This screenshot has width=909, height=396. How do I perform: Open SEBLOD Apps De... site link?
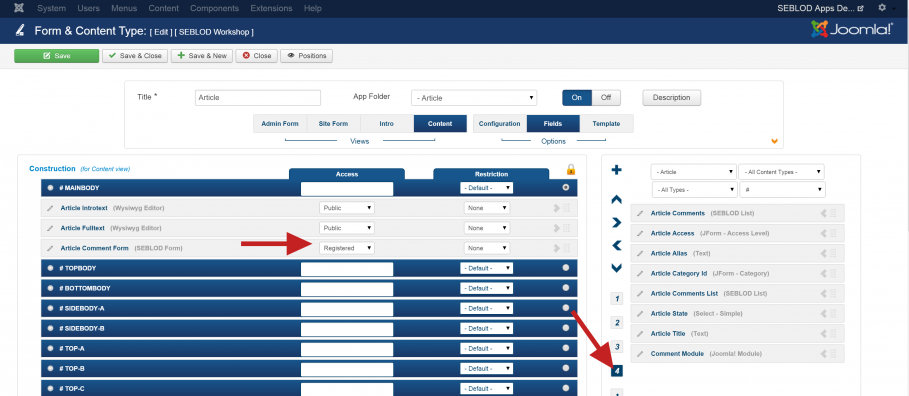(820, 8)
